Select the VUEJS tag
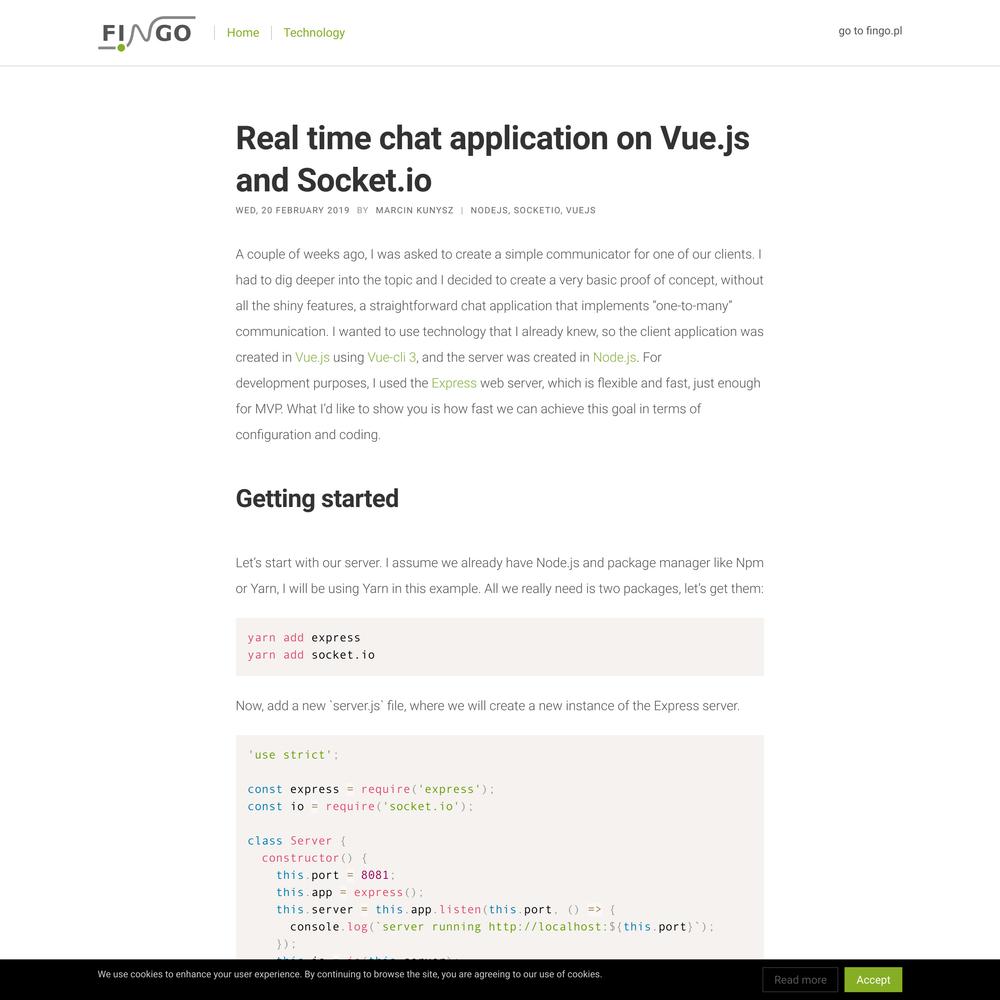This screenshot has height=1000, width=1000. [580, 210]
